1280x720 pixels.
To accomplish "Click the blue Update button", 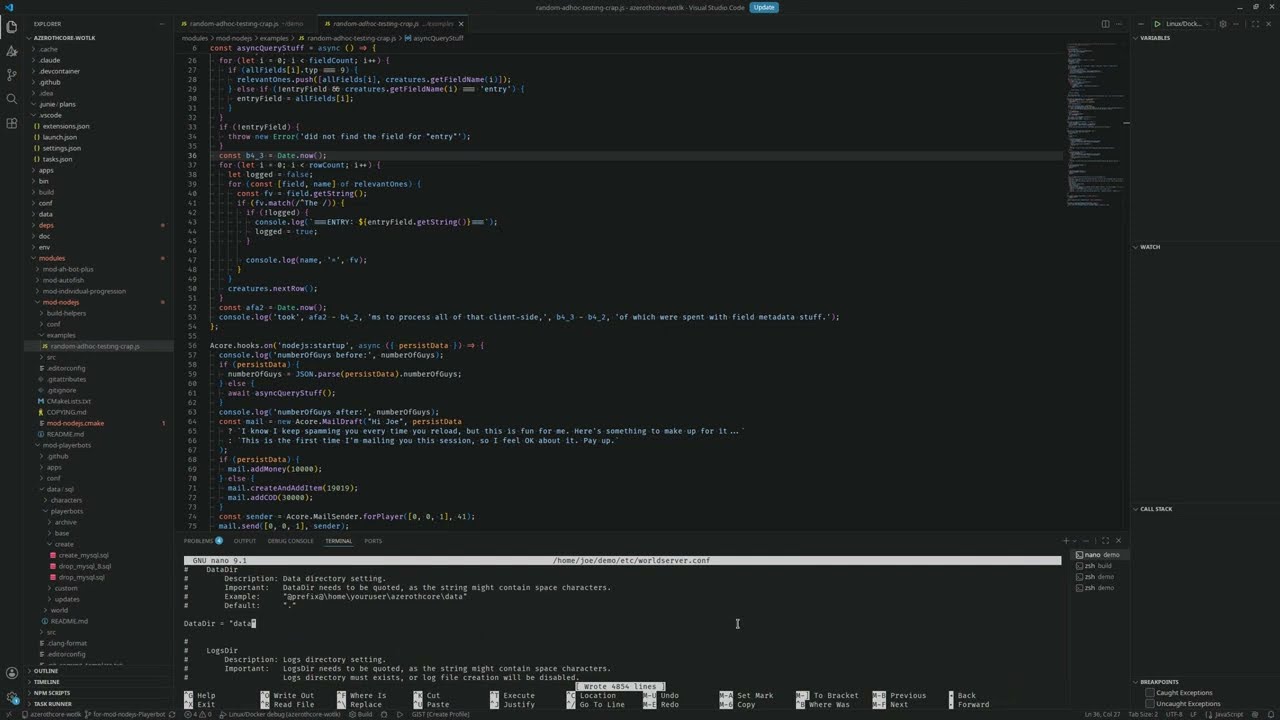I will pos(764,7).
